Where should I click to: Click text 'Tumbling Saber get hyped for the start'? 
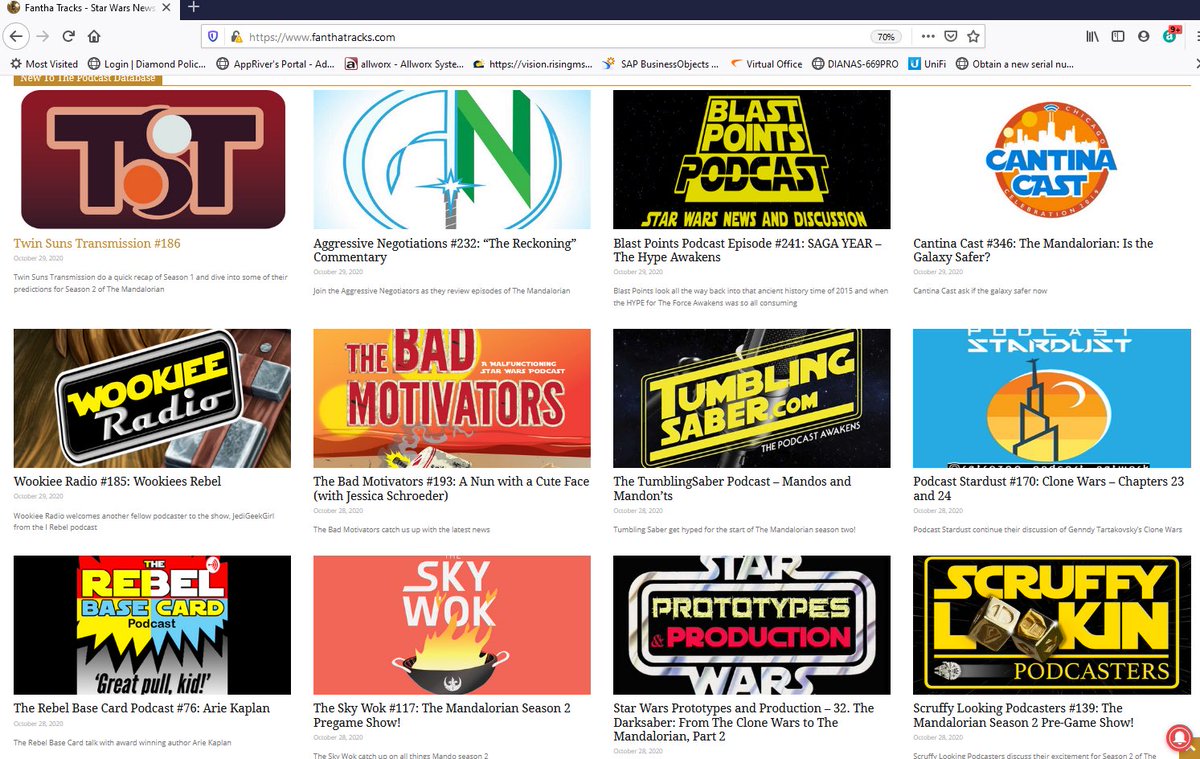[x=734, y=529]
